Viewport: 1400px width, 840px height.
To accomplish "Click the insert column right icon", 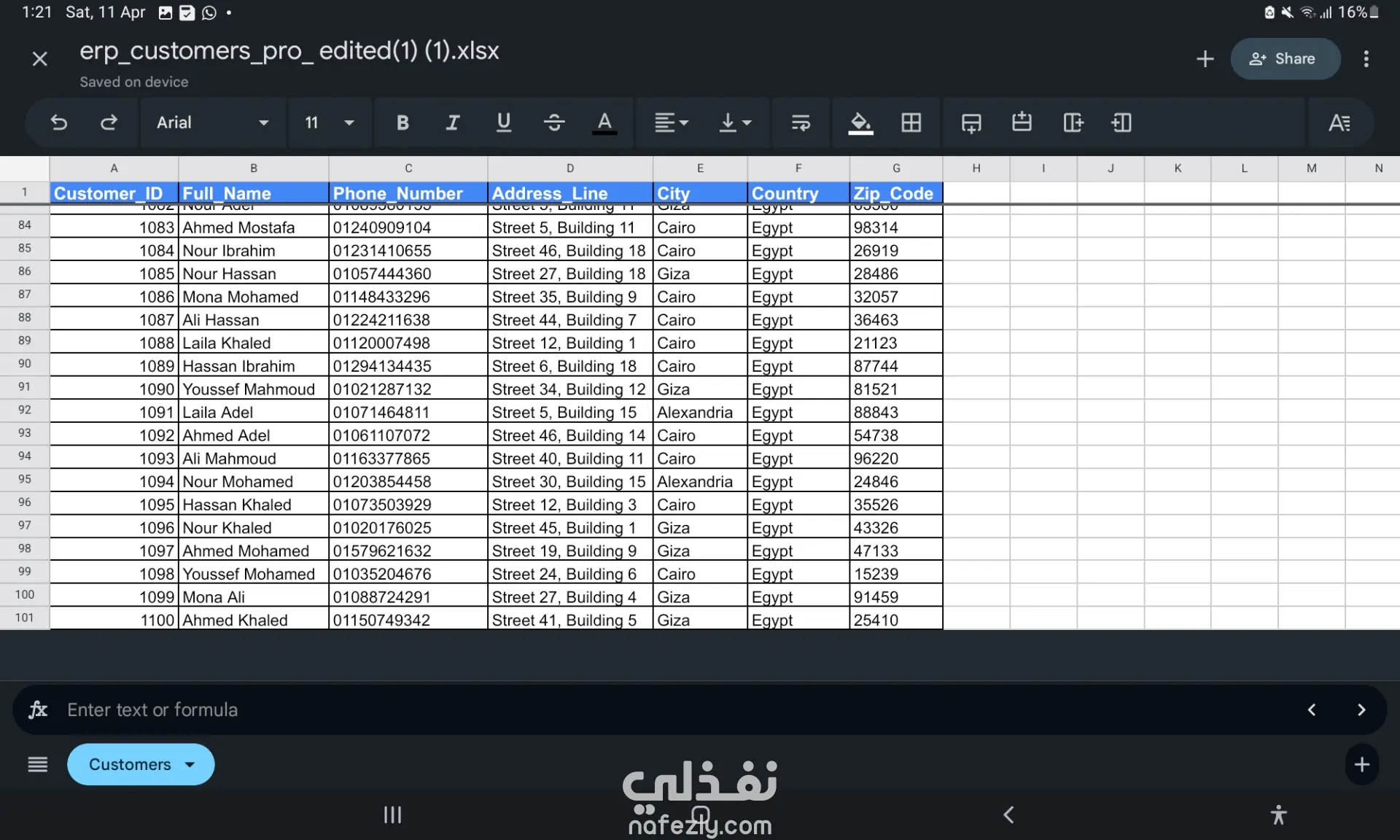I will (x=1073, y=122).
